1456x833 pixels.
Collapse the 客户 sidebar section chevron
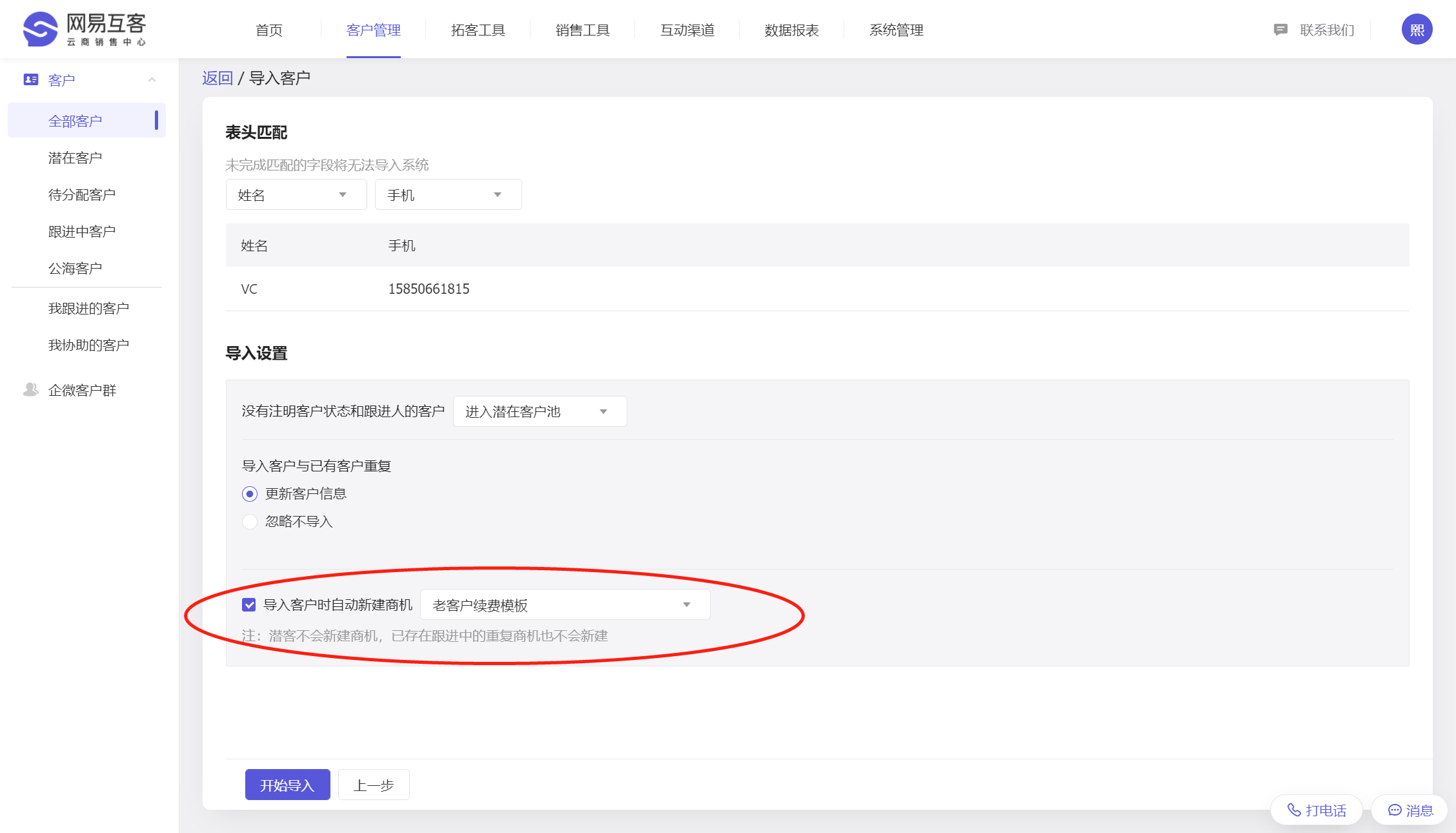(x=152, y=79)
